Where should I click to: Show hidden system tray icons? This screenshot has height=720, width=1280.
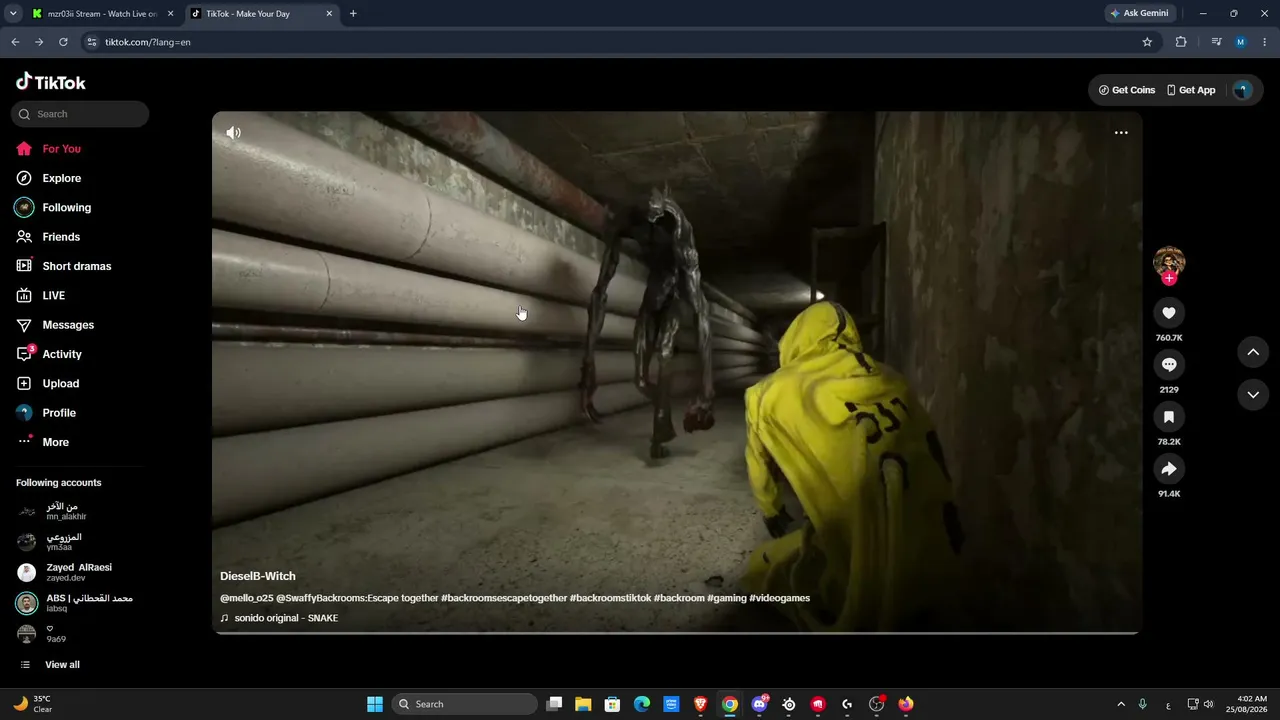click(x=1121, y=704)
